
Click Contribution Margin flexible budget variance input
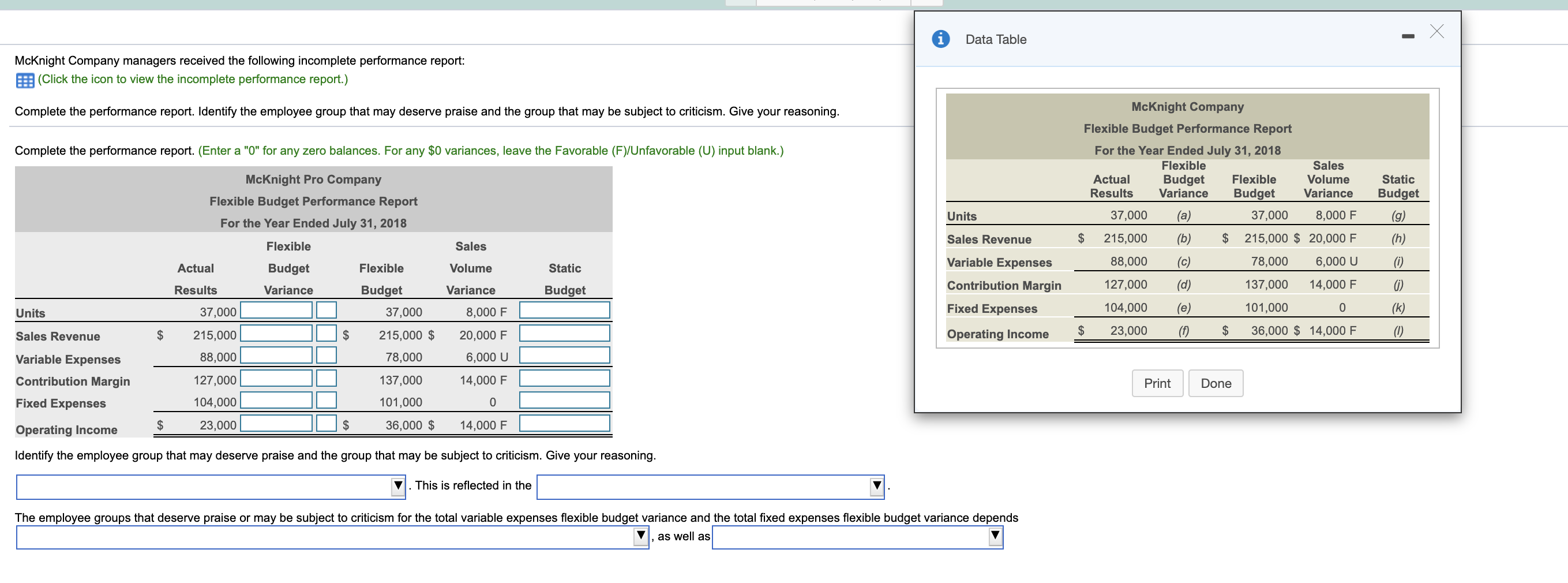pos(276,378)
